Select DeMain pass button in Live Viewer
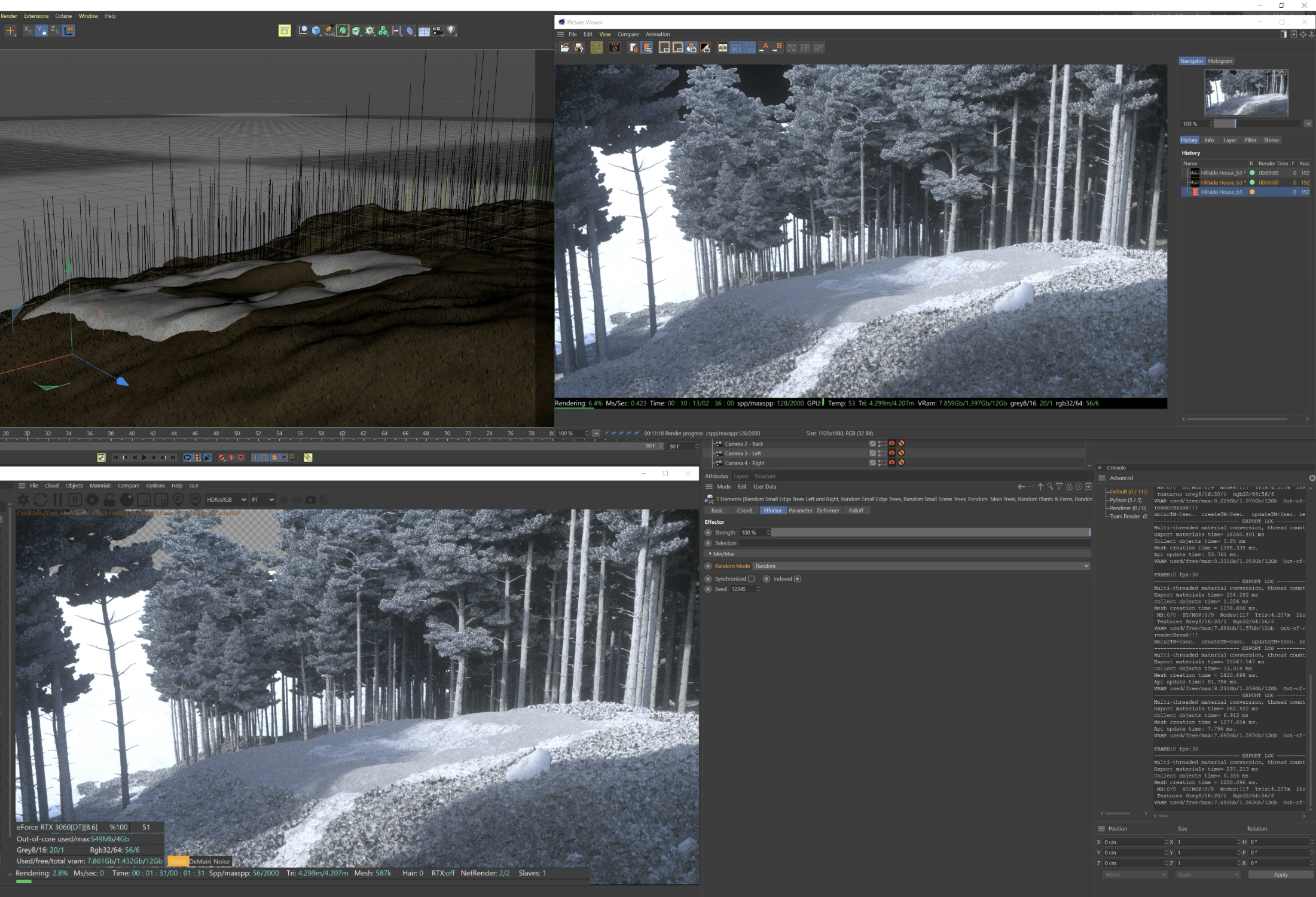This screenshot has width=1316, height=897. tap(200, 862)
